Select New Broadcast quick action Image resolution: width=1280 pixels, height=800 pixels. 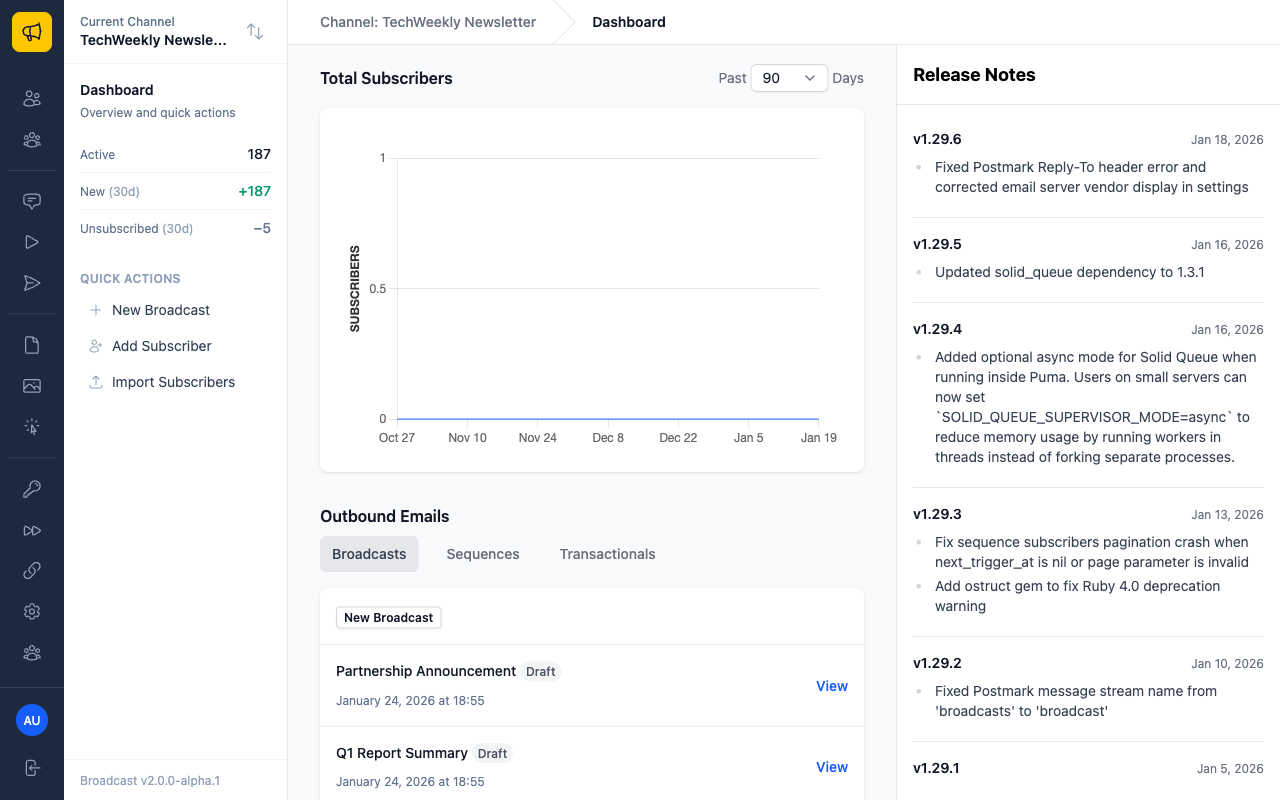coord(161,310)
